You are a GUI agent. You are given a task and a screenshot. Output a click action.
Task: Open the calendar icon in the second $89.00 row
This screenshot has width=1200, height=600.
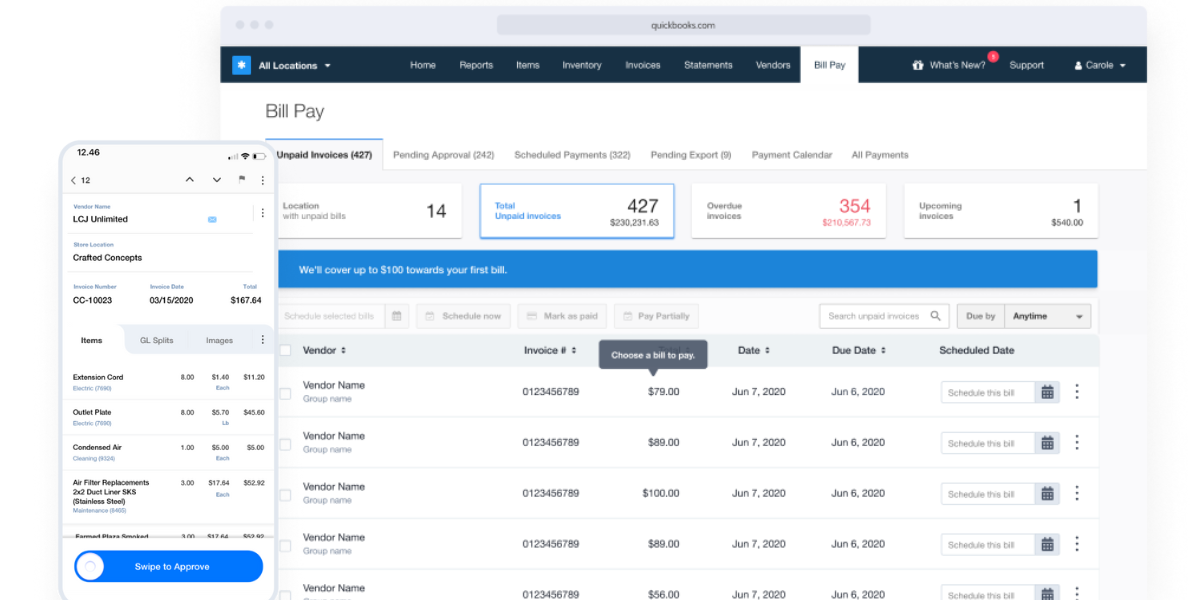point(1047,545)
